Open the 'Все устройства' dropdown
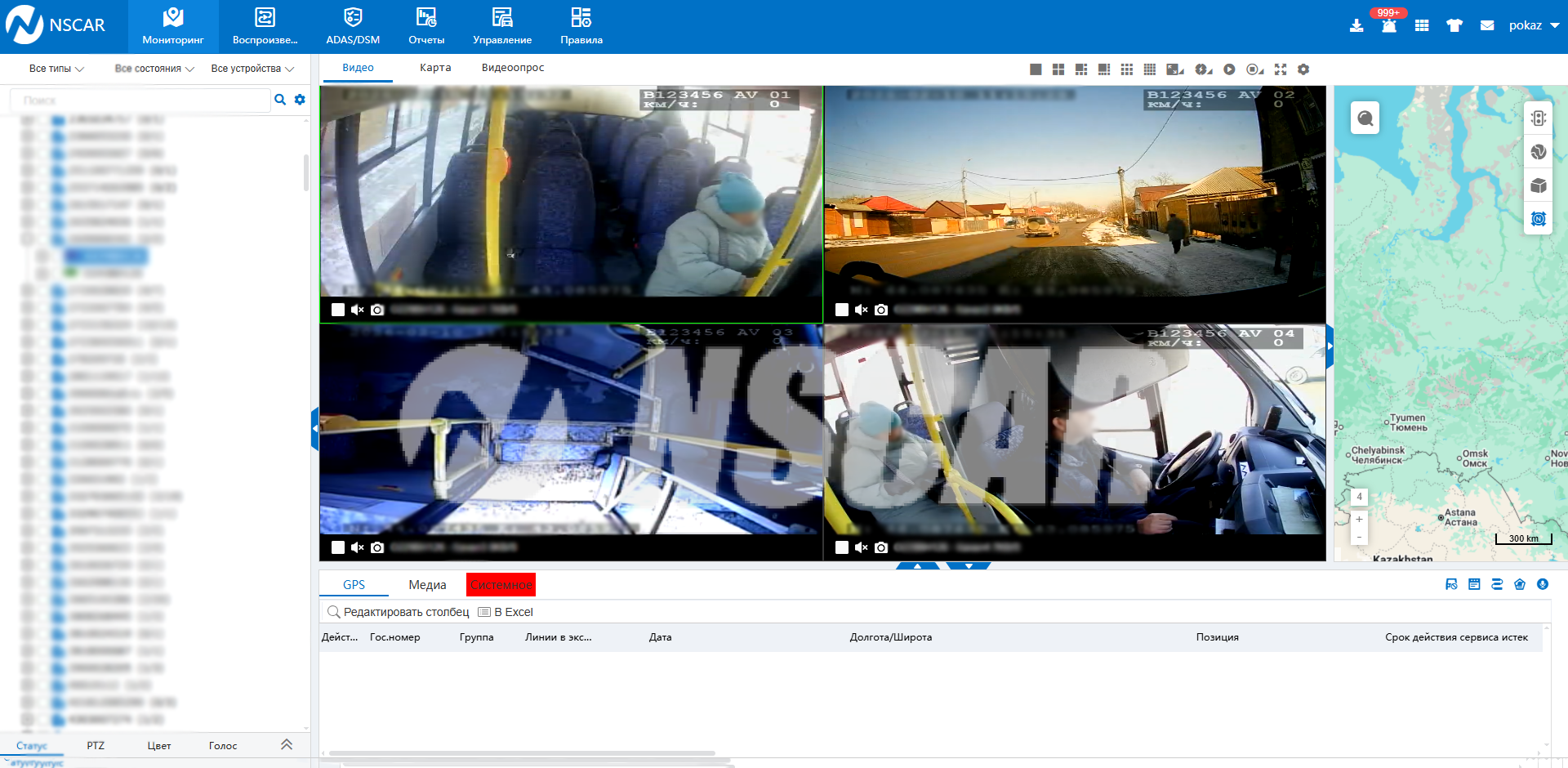This screenshot has height=768, width=1568. click(252, 69)
